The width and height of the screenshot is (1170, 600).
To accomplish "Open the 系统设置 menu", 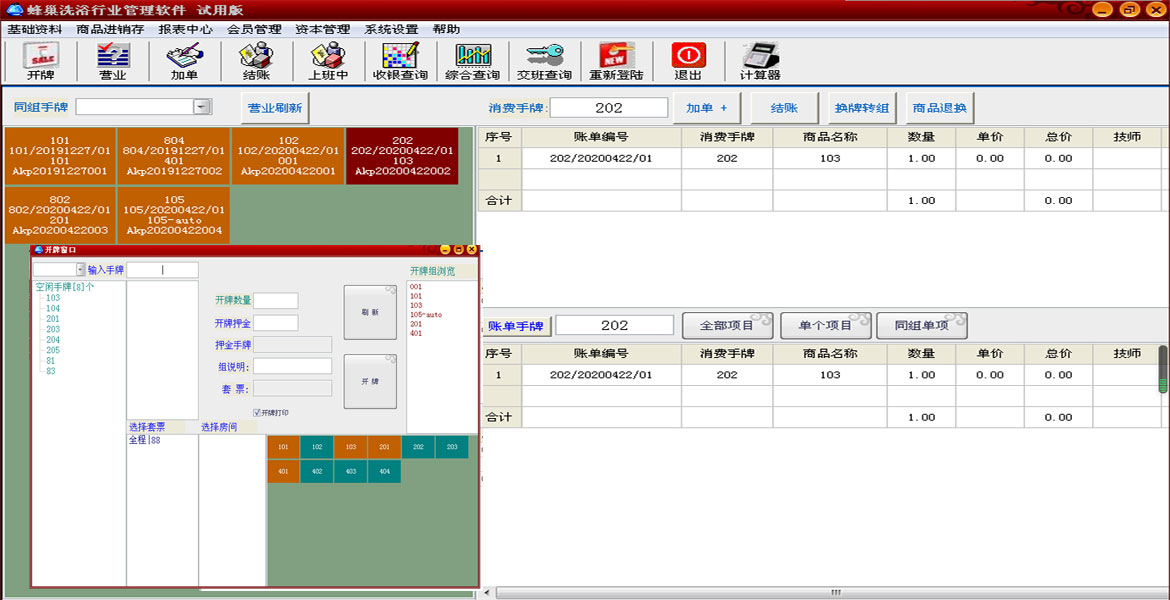I will click(391, 30).
